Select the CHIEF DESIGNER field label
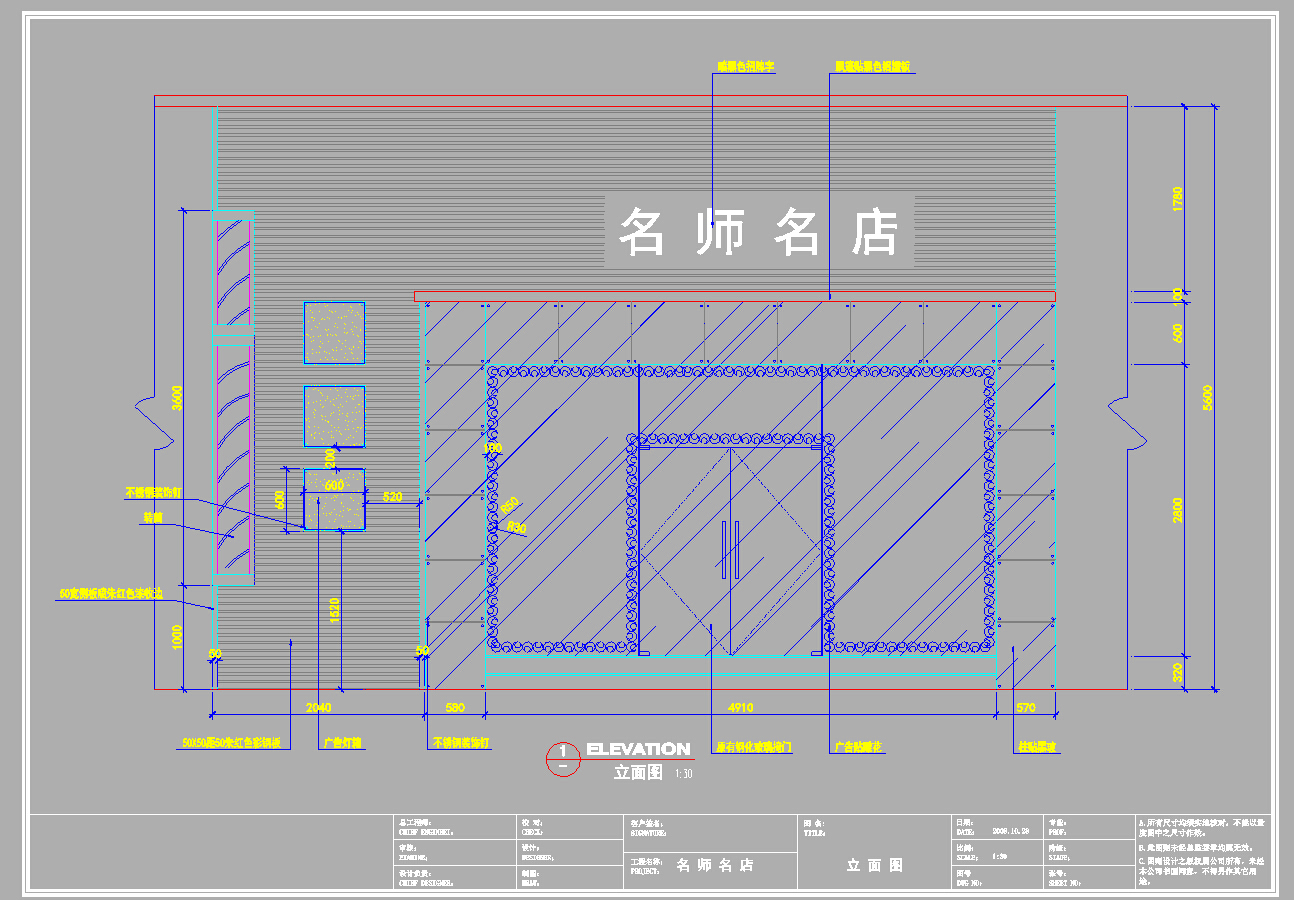Screen dimensions: 1294x900 pos(426,883)
